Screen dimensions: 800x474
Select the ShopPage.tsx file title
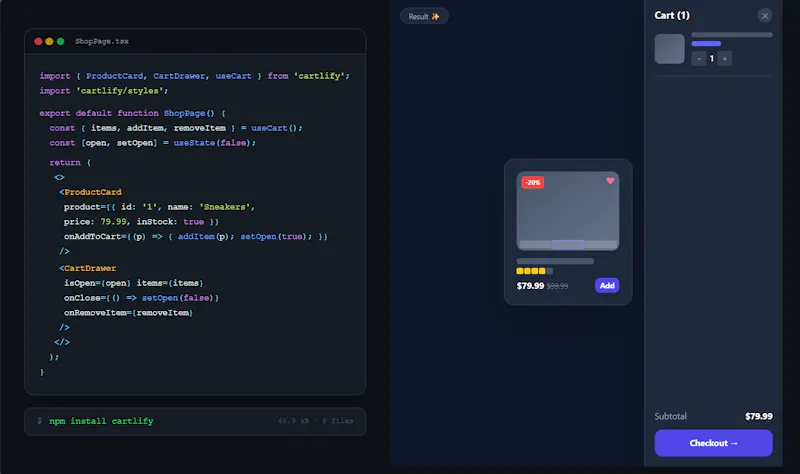(102, 41)
